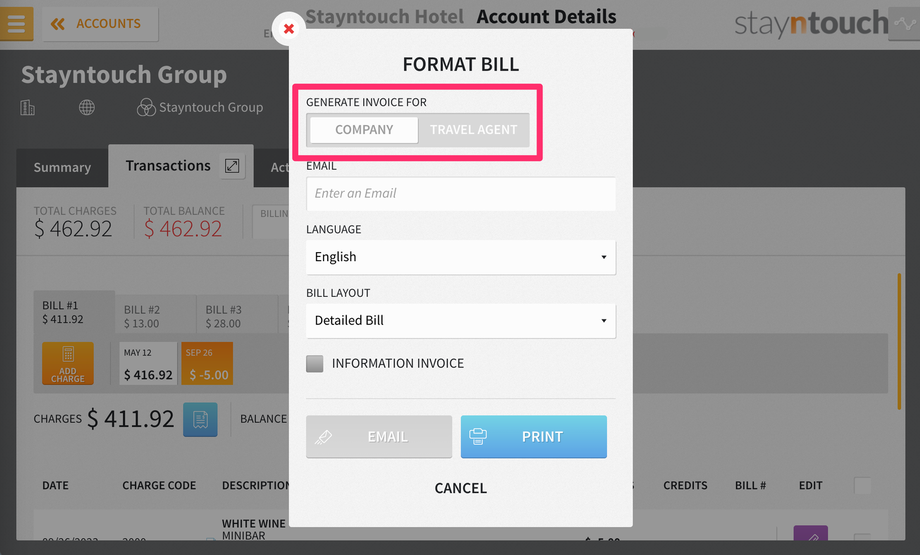The image size is (920, 555).
Task: Click the Total Charges $462.92 value
Action: [x=73, y=229]
